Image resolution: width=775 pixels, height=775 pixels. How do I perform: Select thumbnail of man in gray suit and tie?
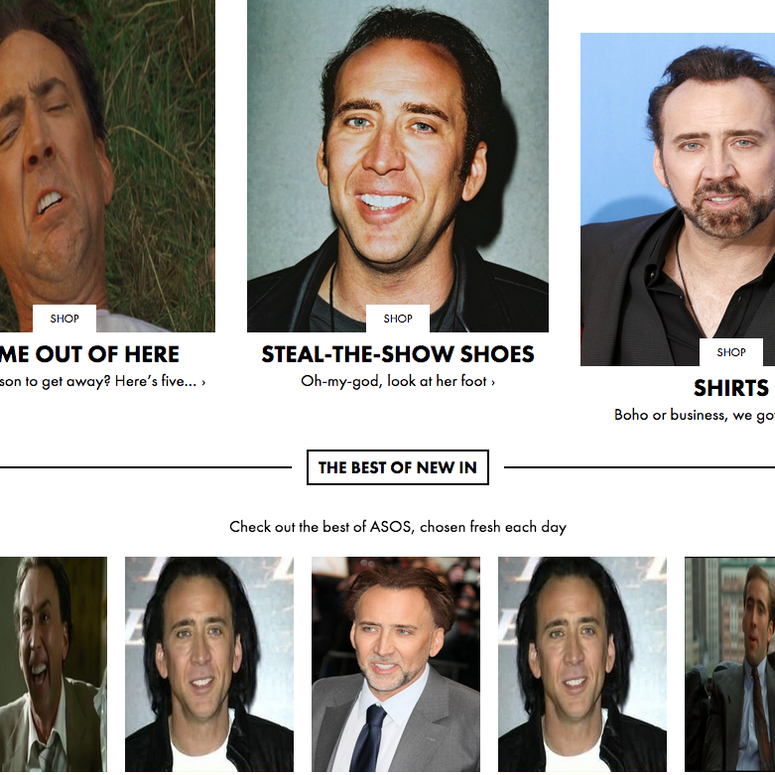[x=395, y=664]
